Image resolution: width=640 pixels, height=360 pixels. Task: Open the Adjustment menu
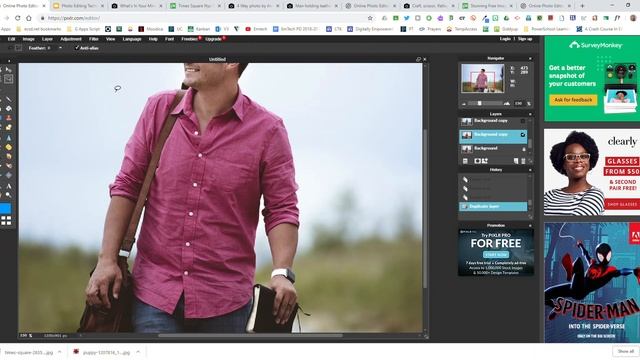71,39
